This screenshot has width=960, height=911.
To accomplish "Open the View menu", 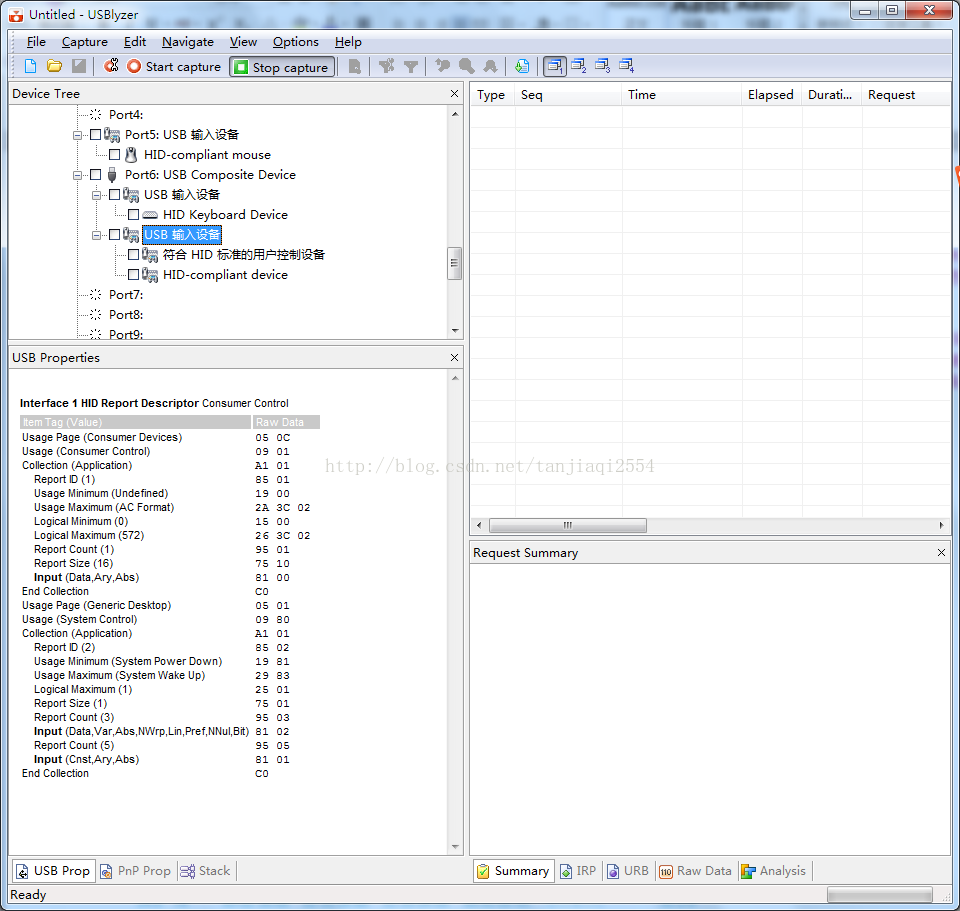I will click(243, 42).
